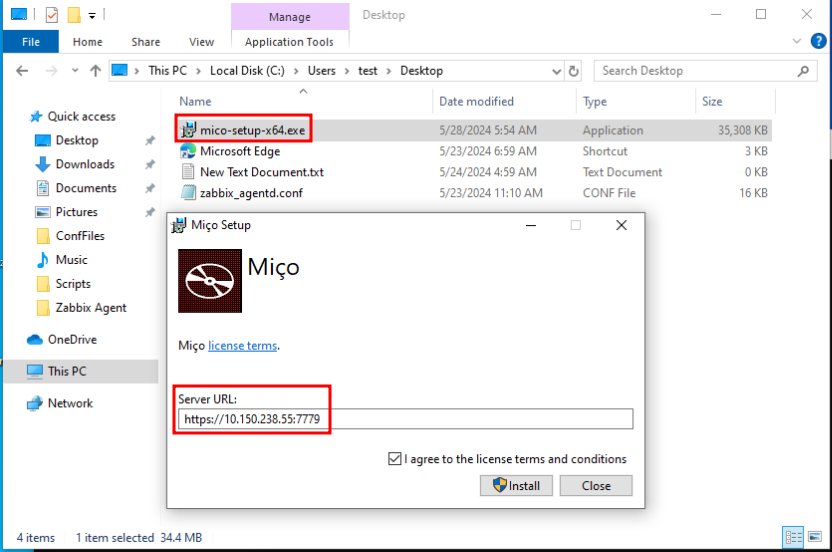Switch to Details view in status bar

[x=793, y=537]
